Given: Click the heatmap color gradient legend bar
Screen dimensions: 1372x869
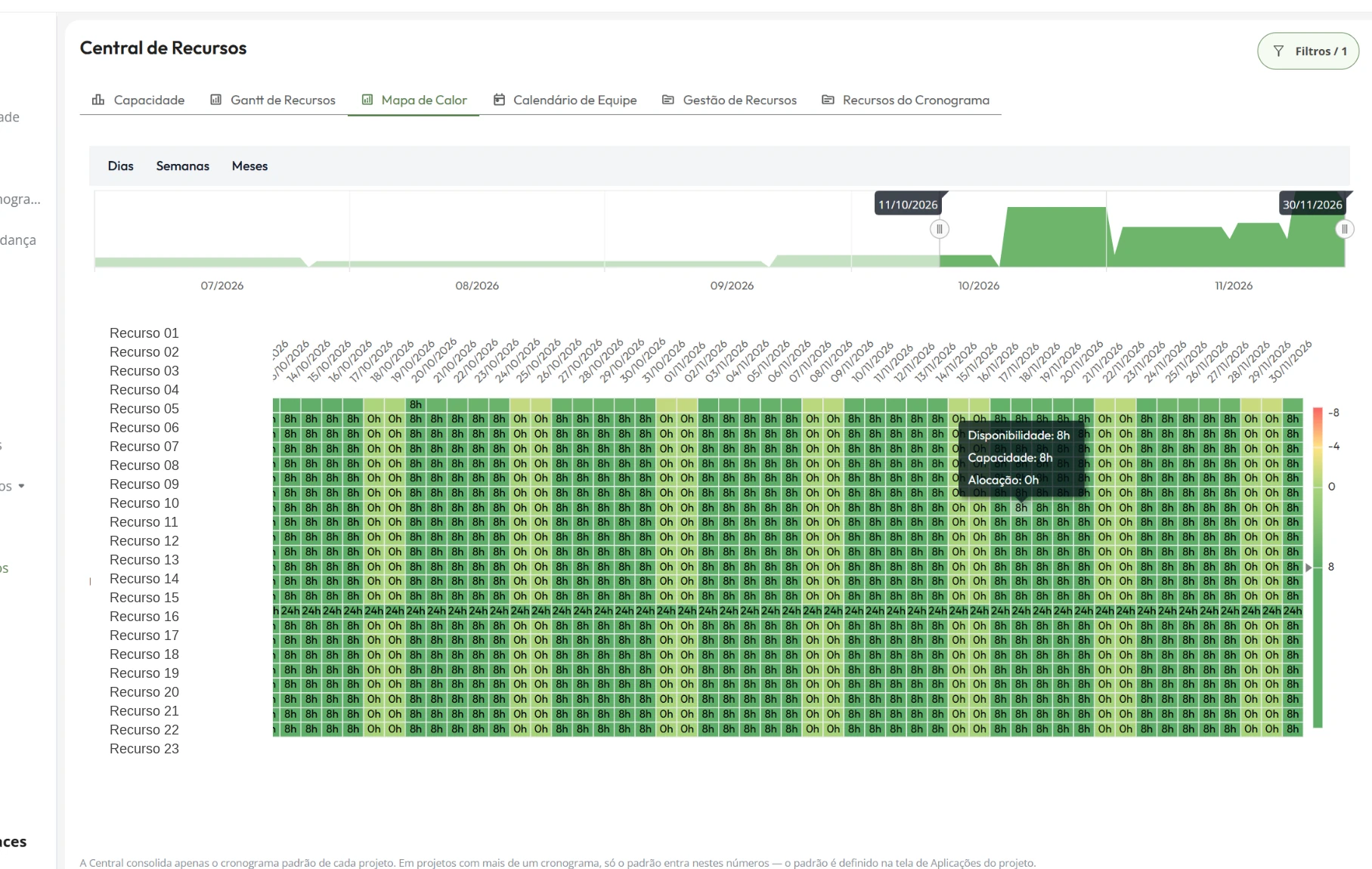Looking at the screenshot, I should tap(1318, 567).
